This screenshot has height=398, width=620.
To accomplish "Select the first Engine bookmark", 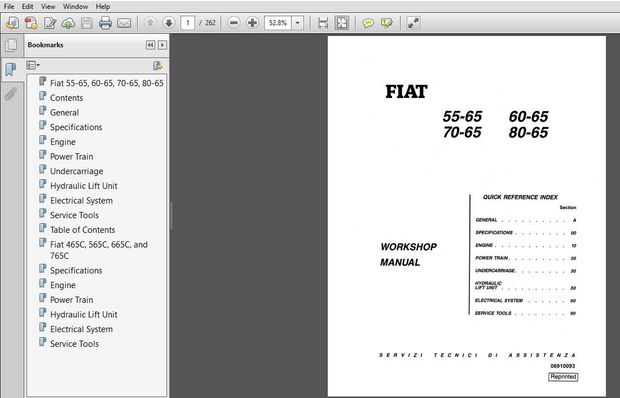I will tap(62, 141).
